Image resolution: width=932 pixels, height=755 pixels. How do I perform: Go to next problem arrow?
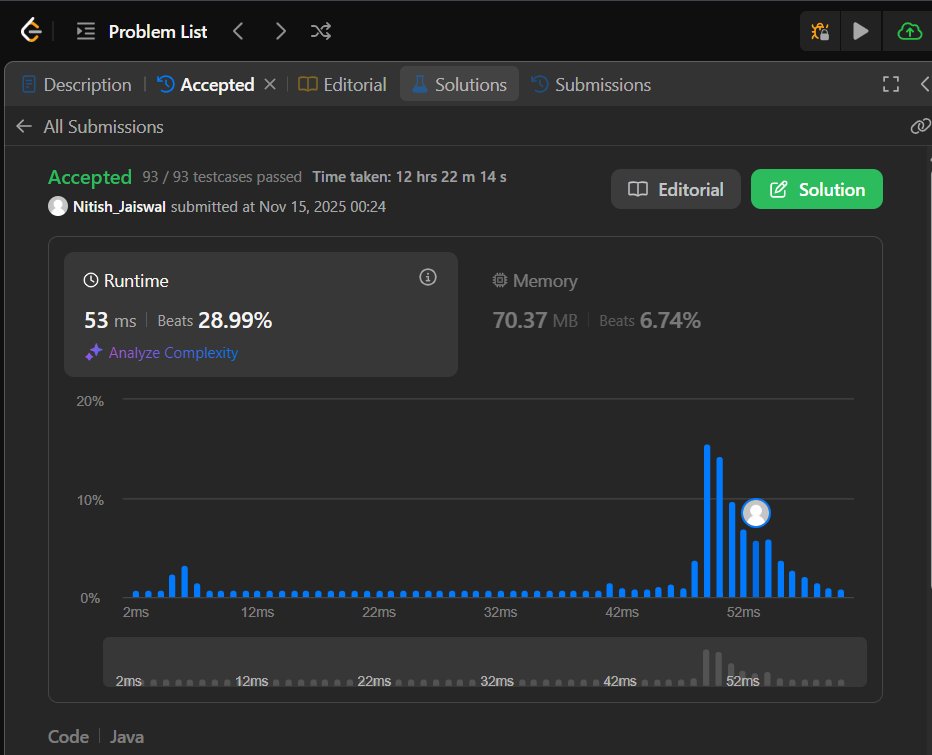click(280, 31)
